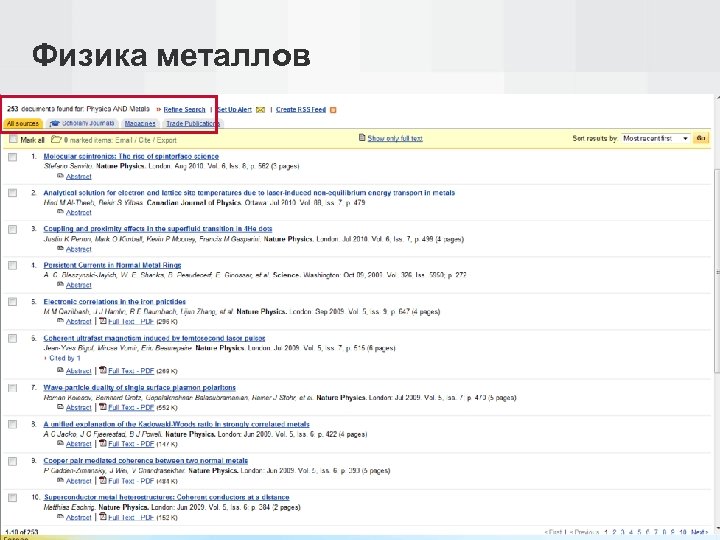Tick checkbox for result 5 Electronic correlations
The width and height of the screenshot is (720, 540).
12,302
